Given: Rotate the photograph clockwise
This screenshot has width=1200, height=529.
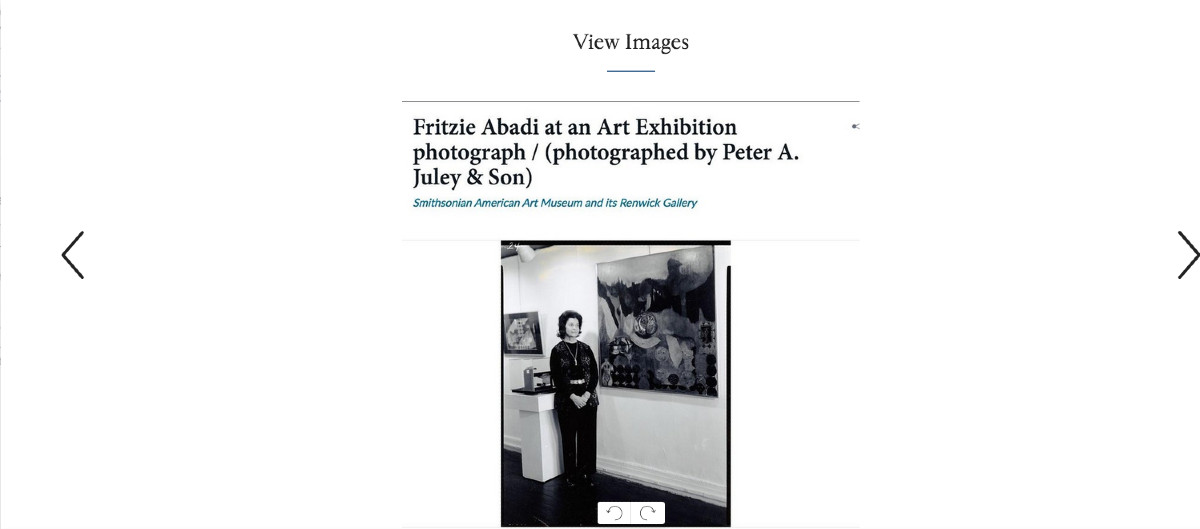Looking at the screenshot, I should tap(648, 513).
